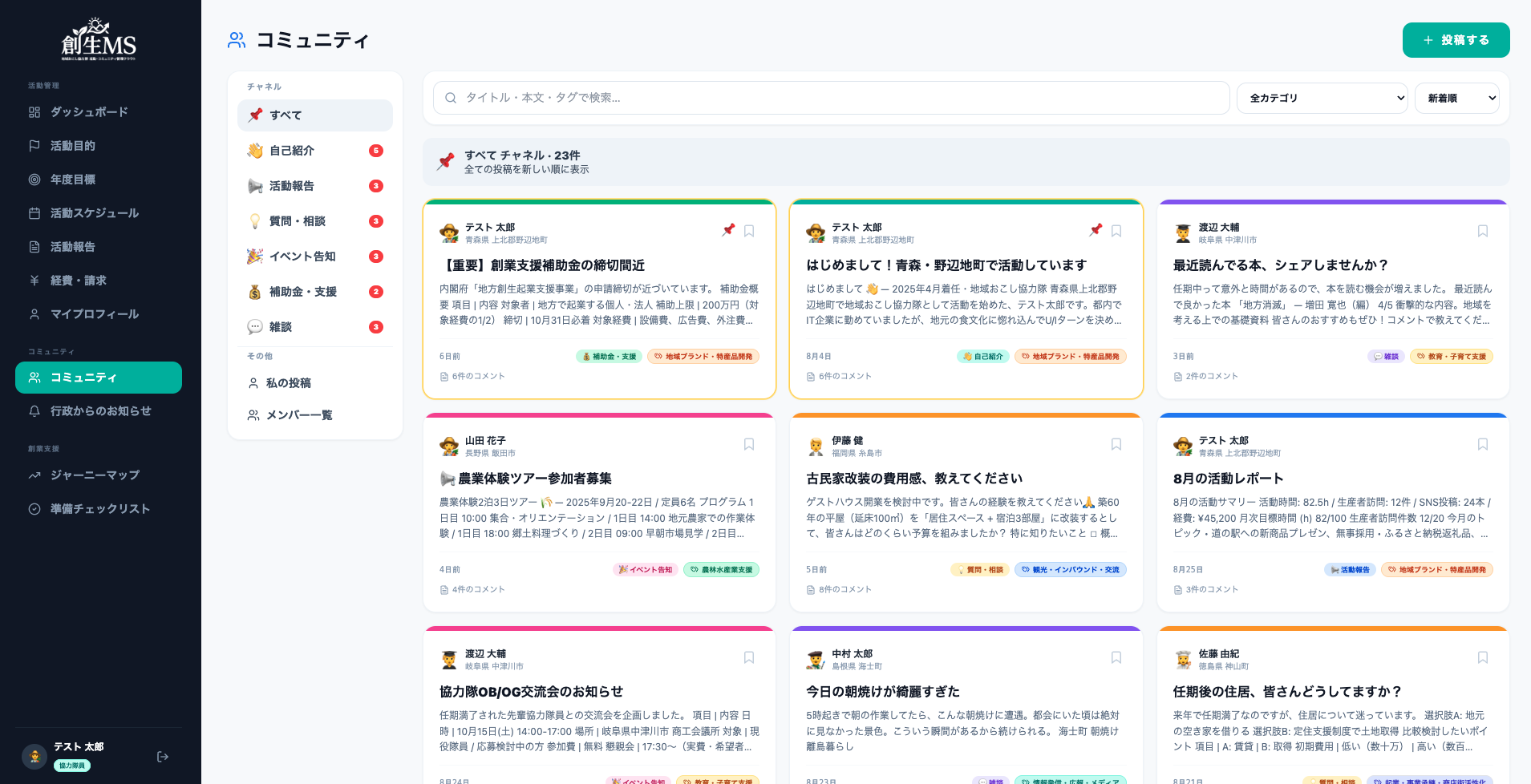
Task: Click 農林水産業支援 tag
Action: click(721, 570)
